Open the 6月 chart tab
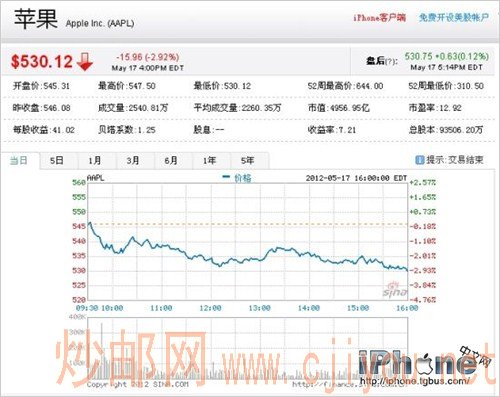This screenshot has width=500, height=397. coord(171,161)
